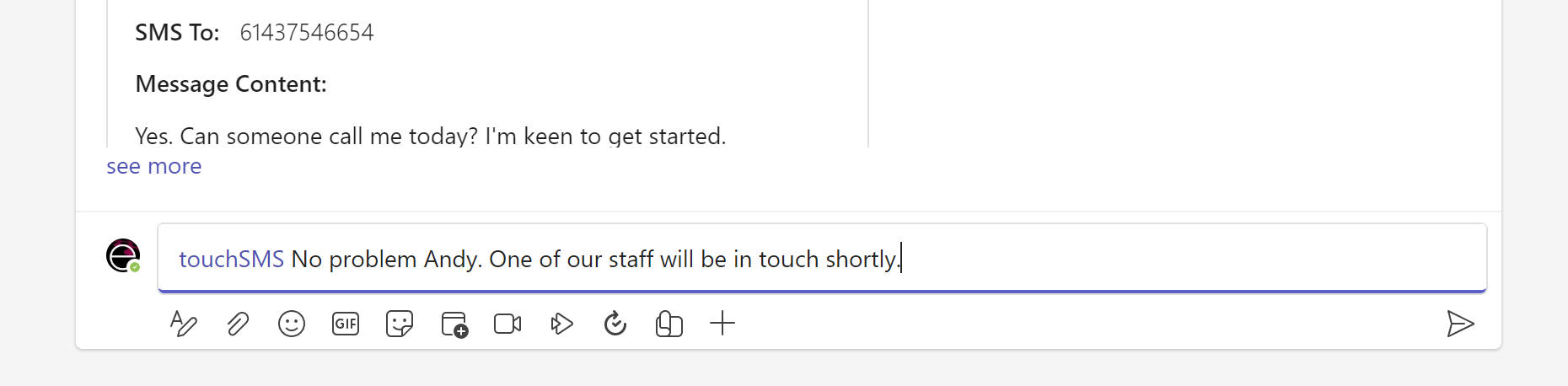The width and height of the screenshot is (1568, 386).
Task: Click the Message Content heading
Action: click(231, 84)
